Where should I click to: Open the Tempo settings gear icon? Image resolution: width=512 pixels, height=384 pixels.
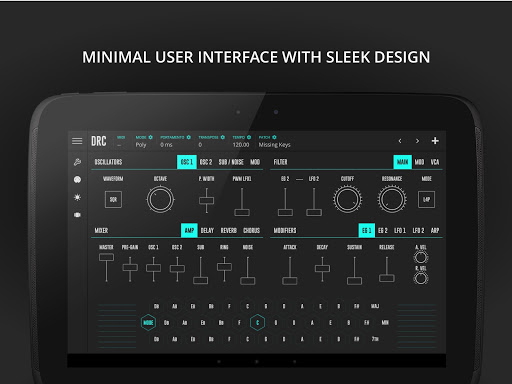[x=249, y=137]
